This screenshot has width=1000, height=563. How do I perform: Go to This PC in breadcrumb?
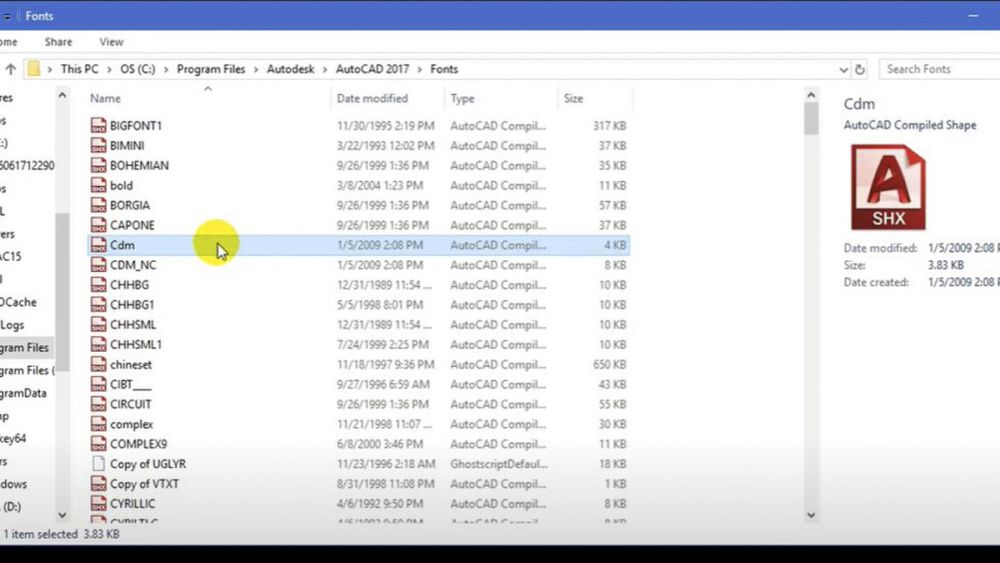point(80,69)
